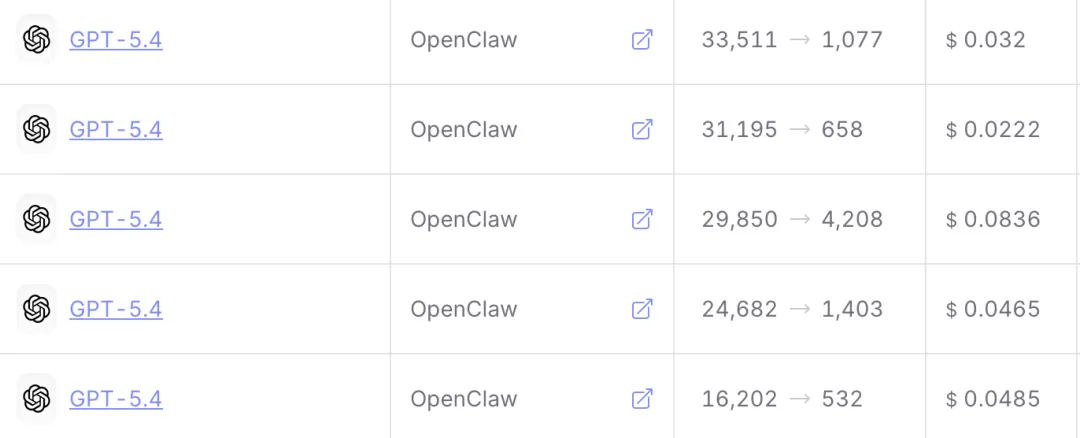1080x438 pixels.
Task: Open GPT-5.4 link costing $0.0222
Action: pos(116,129)
